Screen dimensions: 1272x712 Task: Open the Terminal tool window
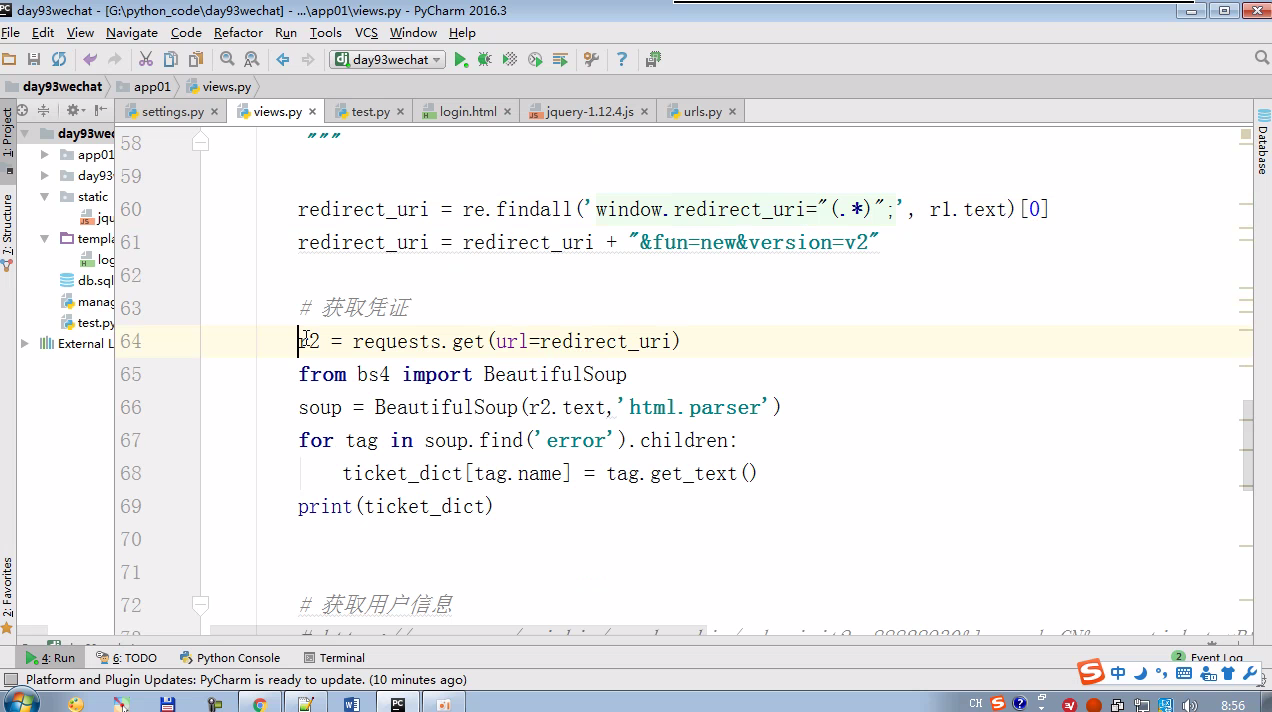[334, 658]
